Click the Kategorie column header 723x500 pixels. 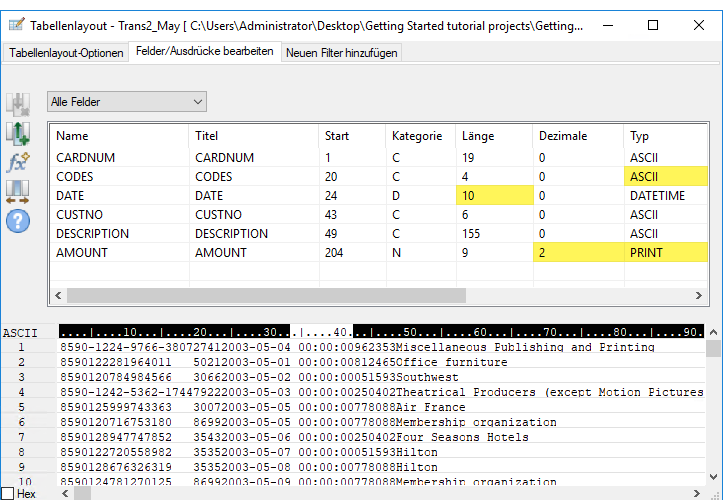417,136
